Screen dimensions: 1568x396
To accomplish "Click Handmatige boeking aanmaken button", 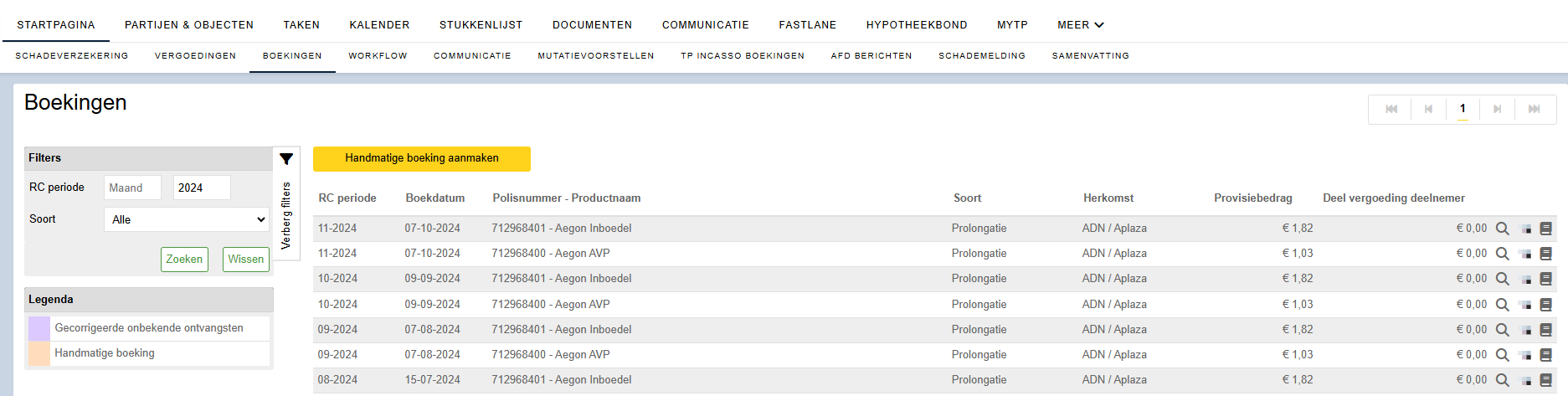I will pos(422,158).
